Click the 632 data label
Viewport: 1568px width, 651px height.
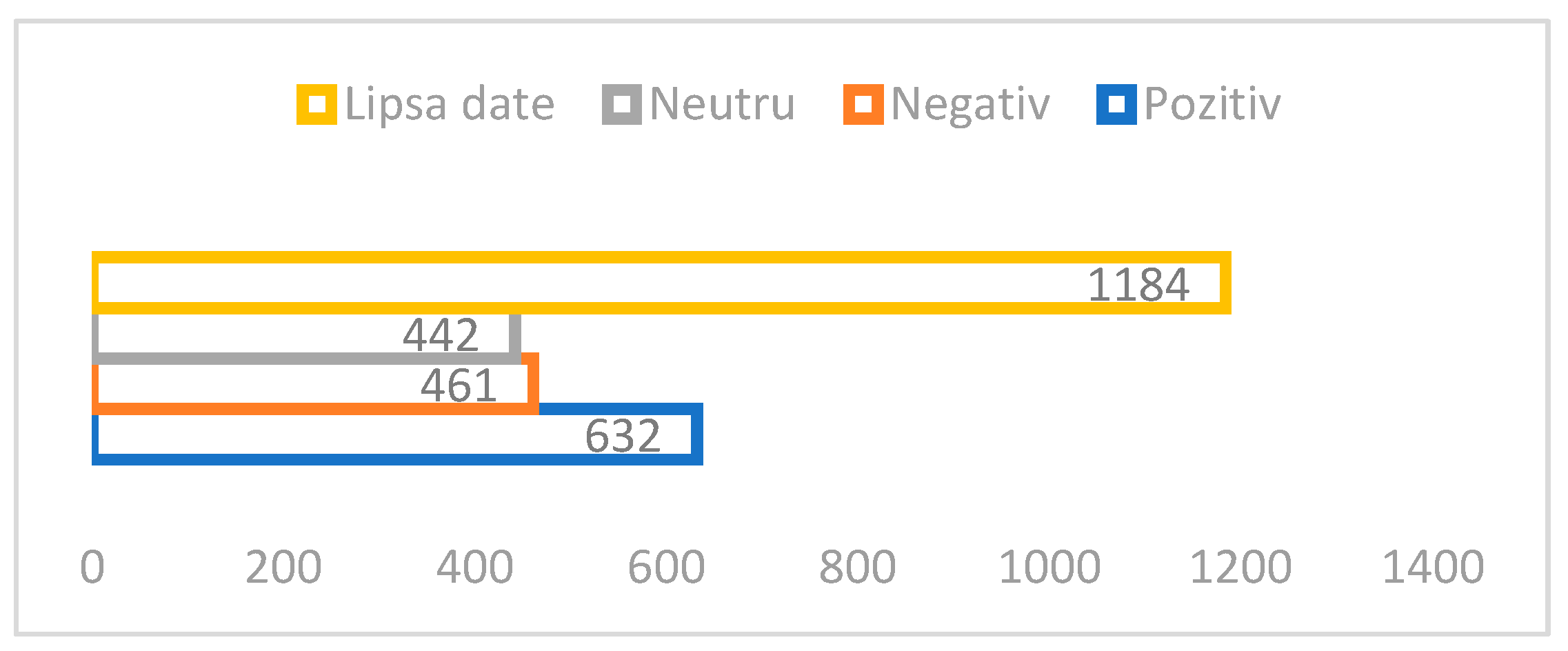pos(623,437)
